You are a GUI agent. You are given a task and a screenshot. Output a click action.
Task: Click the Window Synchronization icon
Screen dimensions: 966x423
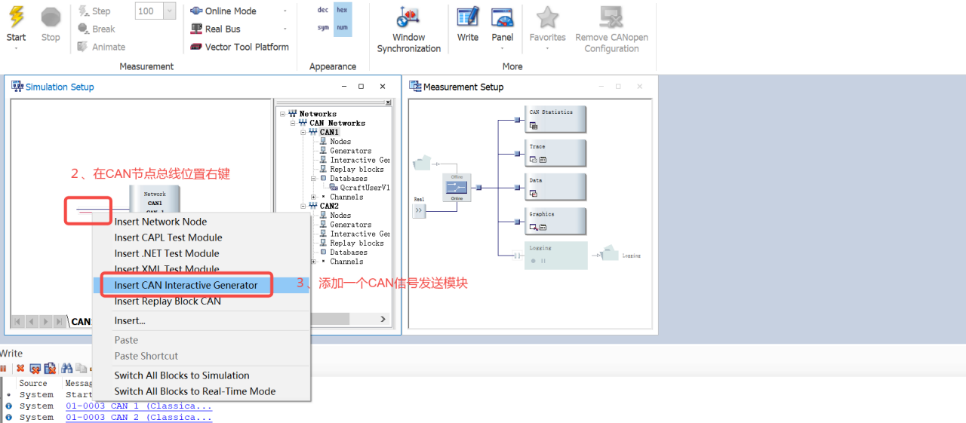(408, 17)
